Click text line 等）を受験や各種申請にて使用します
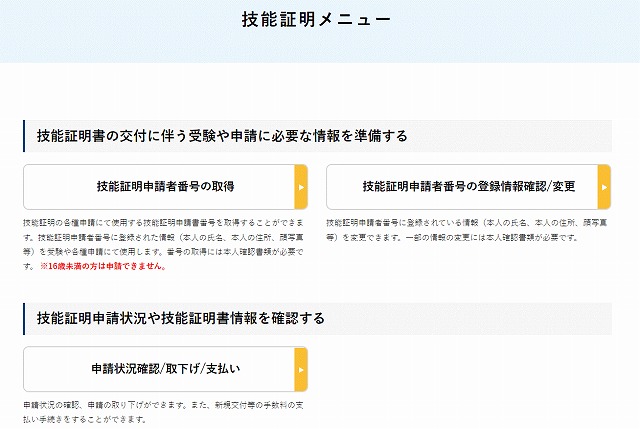The width and height of the screenshot is (640, 429). tap(163, 252)
